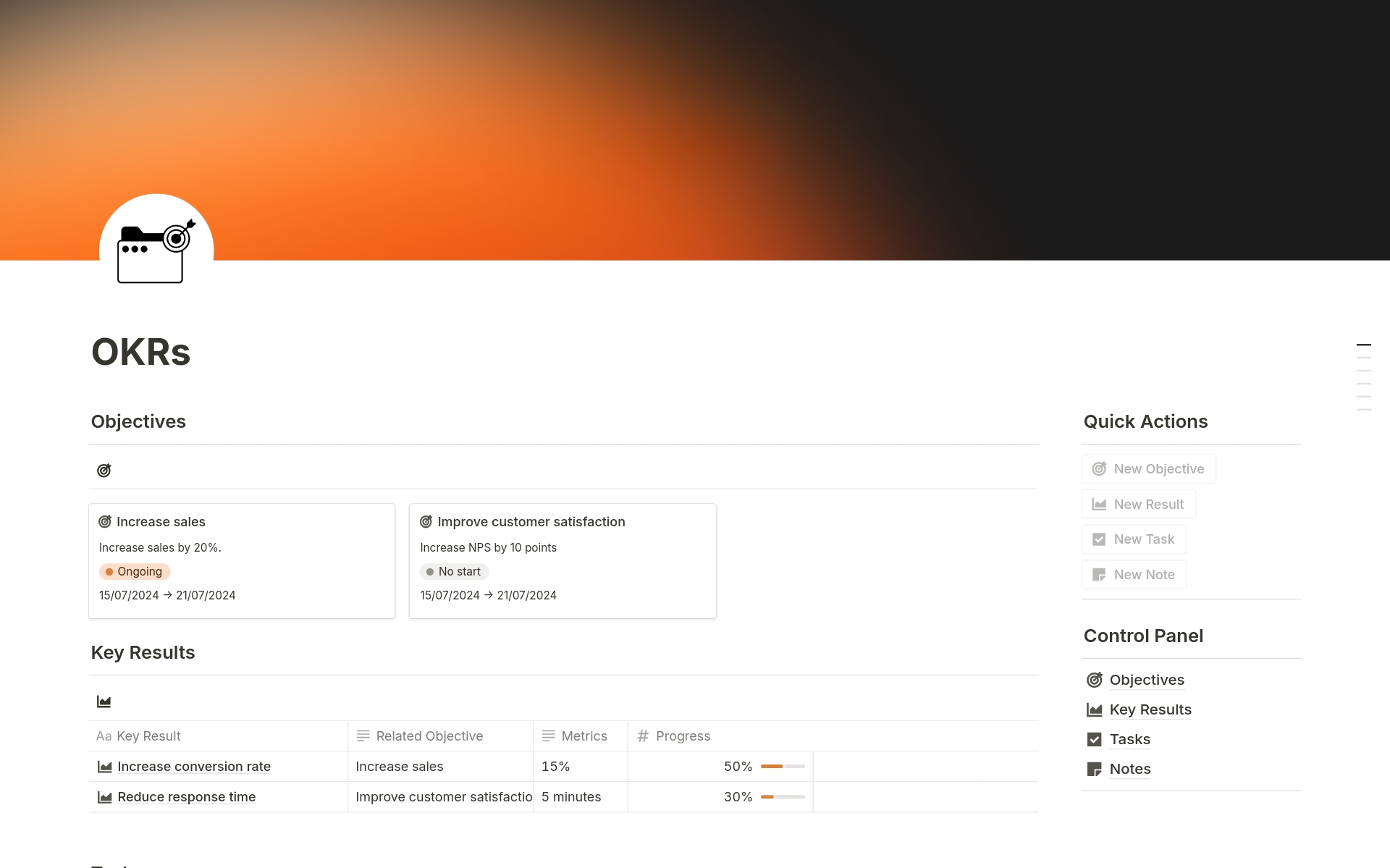Expand the Objectives section header
This screenshot has height=868, width=1390.
click(138, 420)
